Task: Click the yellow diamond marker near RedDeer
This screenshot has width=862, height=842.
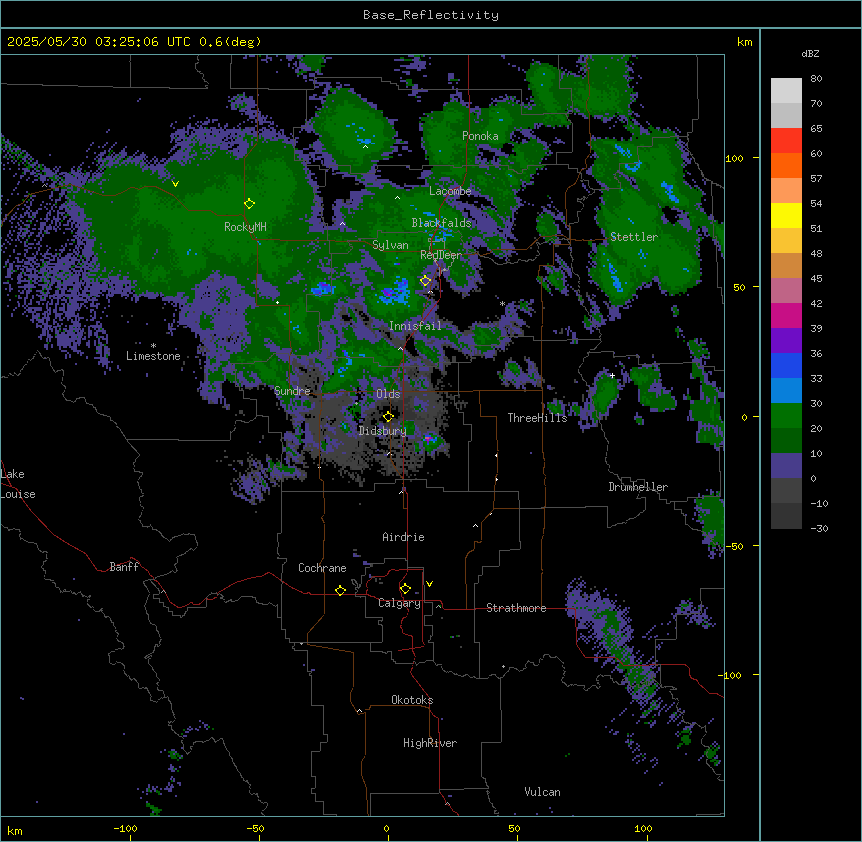Action: point(425,281)
